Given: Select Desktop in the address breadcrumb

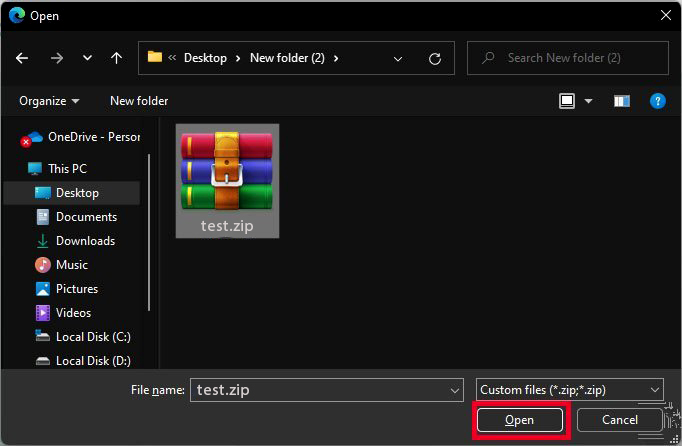Looking at the screenshot, I should [x=205, y=58].
